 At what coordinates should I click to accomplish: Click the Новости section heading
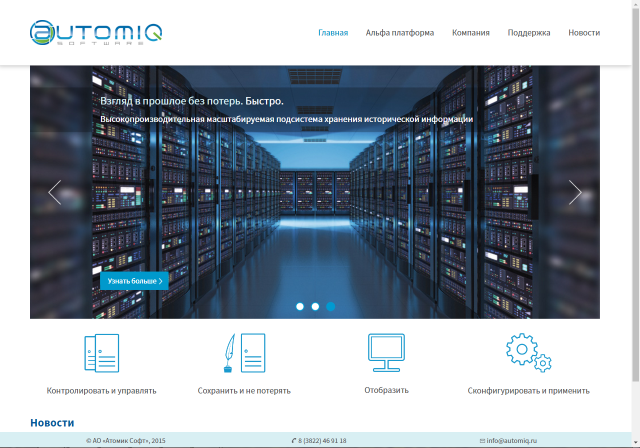[x=52, y=423]
